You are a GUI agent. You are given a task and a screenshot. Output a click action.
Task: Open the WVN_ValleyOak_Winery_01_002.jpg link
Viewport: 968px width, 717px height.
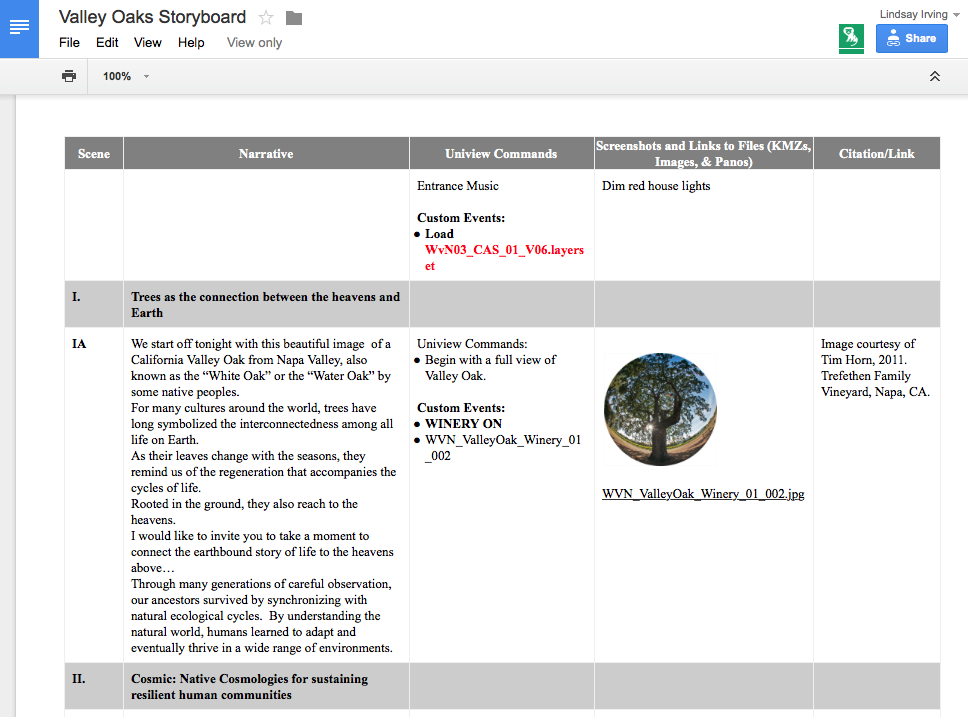point(703,493)
